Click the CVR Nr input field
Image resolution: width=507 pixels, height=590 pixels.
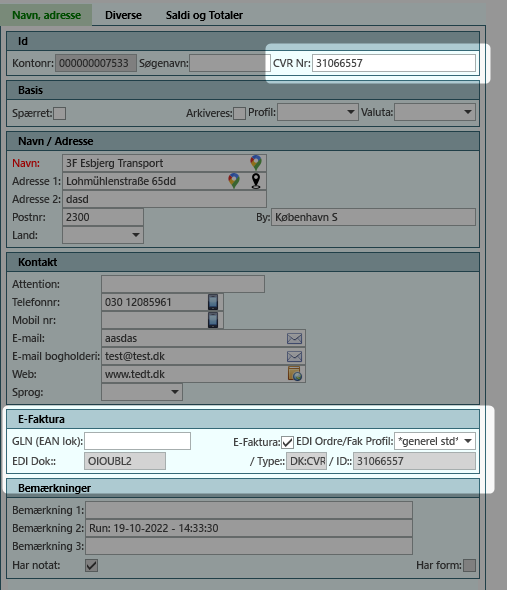[x=394, y=63]
